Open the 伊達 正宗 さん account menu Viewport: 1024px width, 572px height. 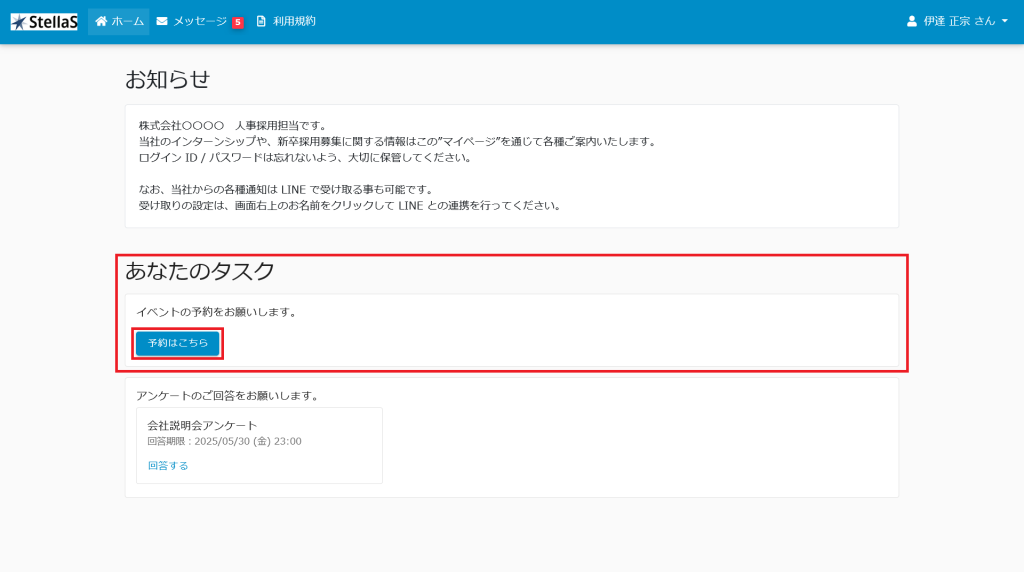point(959,21)
